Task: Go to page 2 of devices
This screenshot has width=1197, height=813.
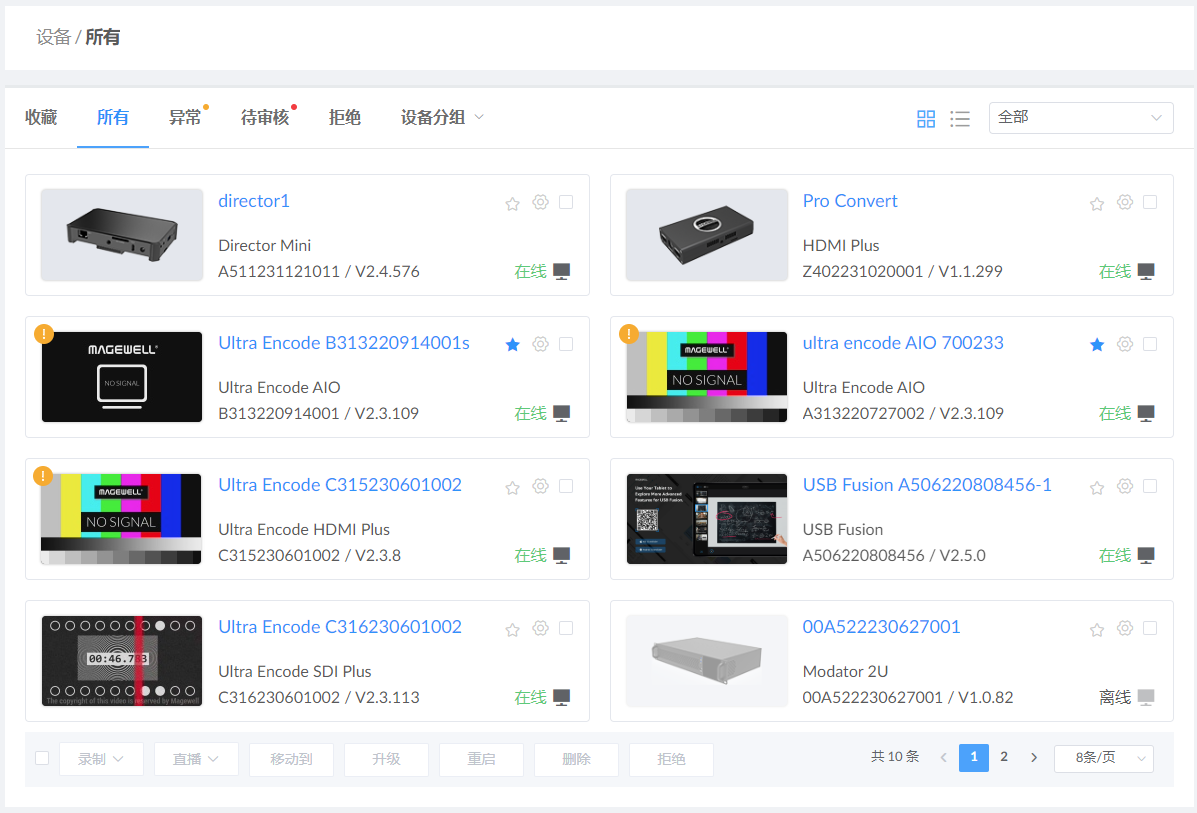Action: click(x=1004, y=757)
